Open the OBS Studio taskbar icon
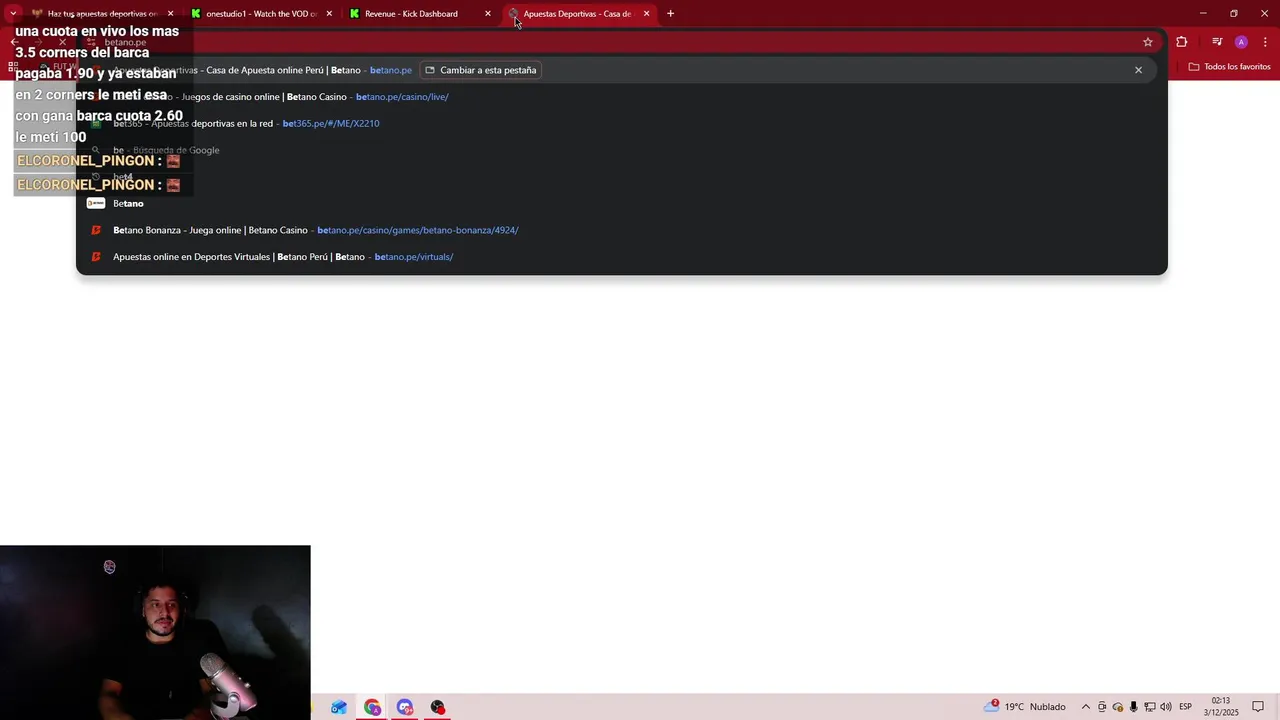This screenshot has width=1280, height=720. click(x=438, y=707)
